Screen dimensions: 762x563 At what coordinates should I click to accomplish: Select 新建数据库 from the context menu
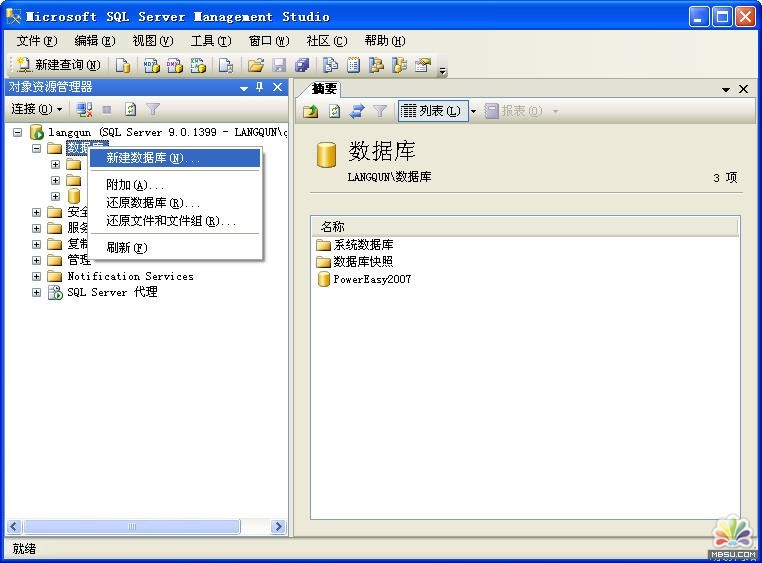[152, 158]
